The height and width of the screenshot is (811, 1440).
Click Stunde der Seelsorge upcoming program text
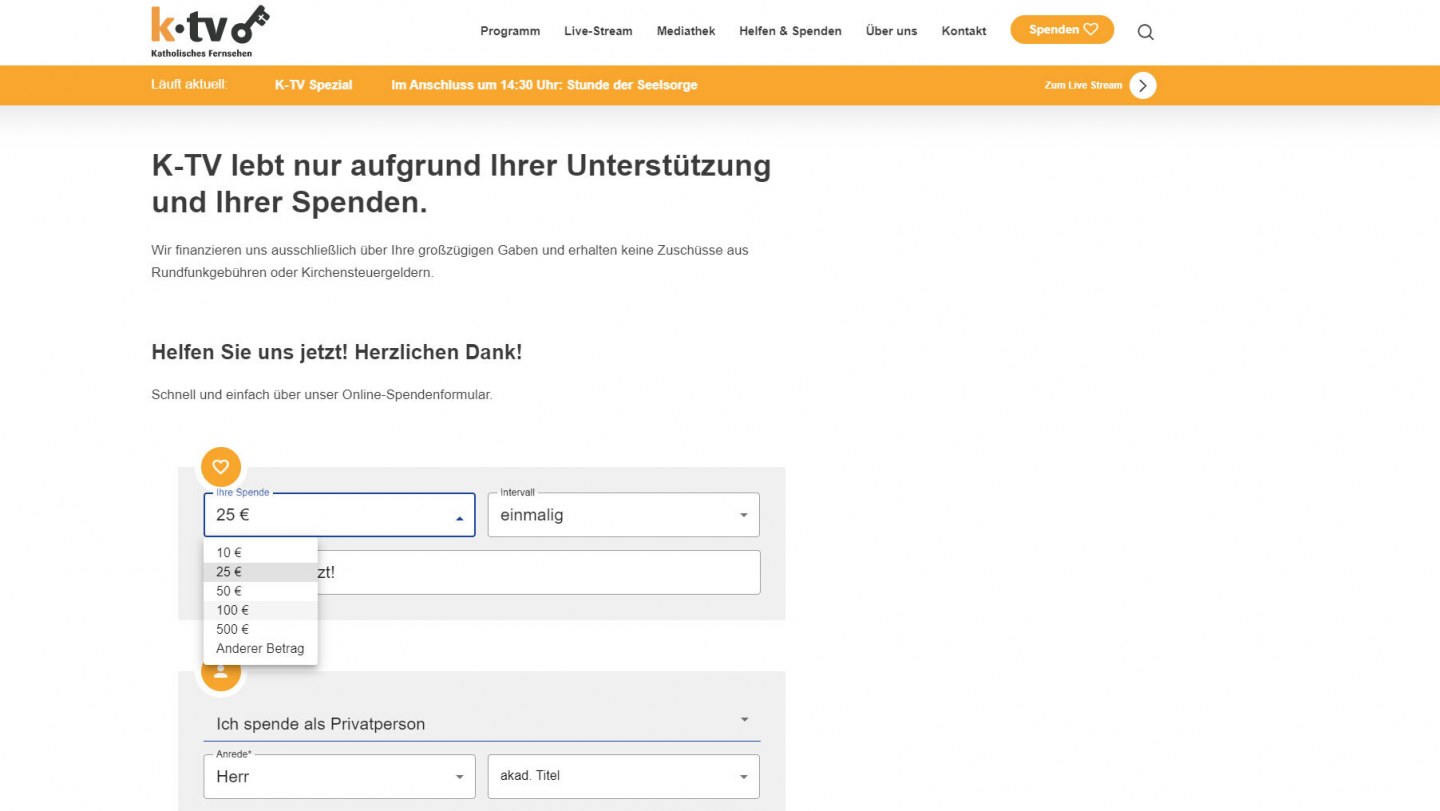click(632, 85)
